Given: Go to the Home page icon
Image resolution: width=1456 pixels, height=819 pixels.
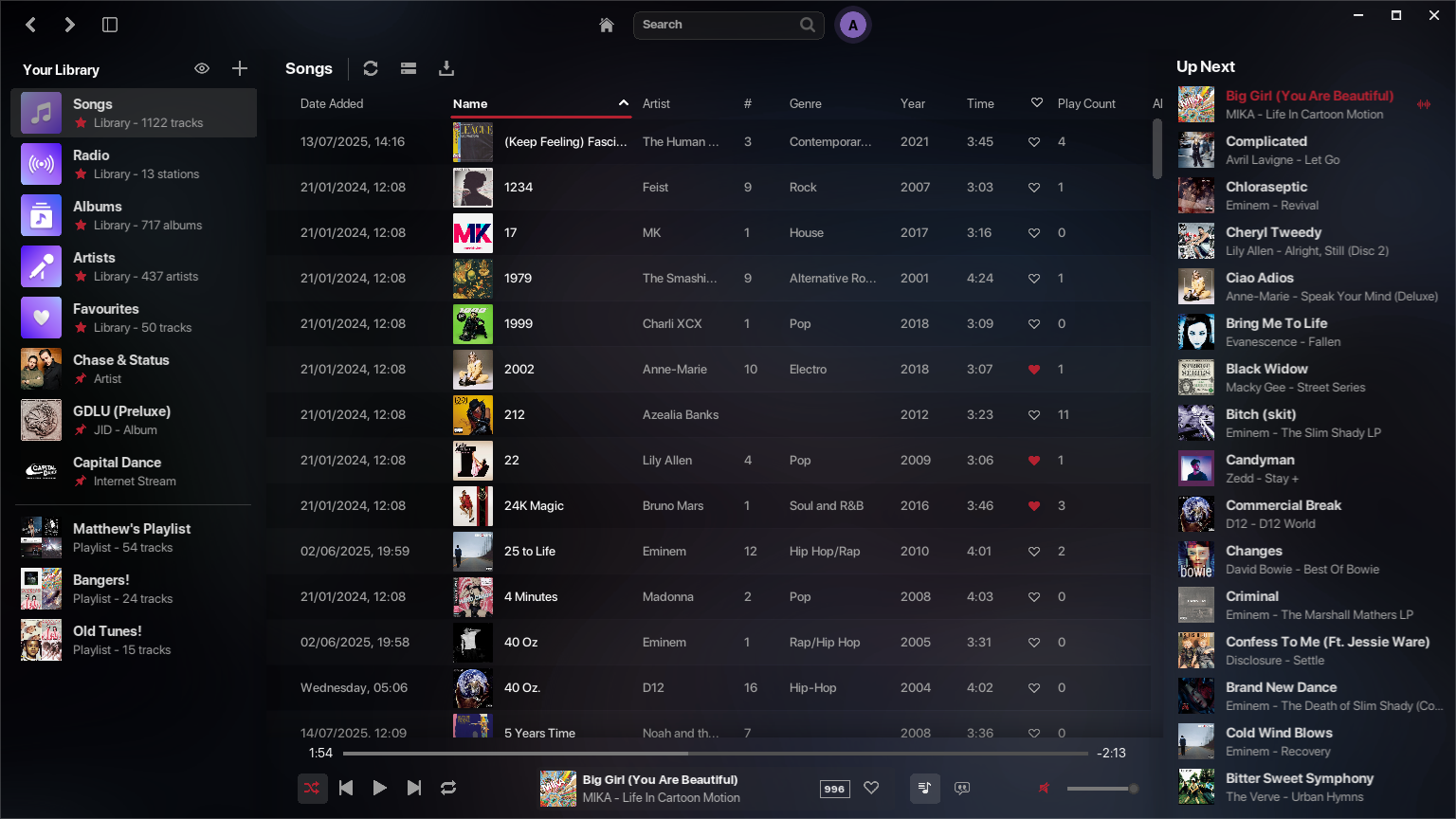Looking at the screenshot, I should 607,25.
